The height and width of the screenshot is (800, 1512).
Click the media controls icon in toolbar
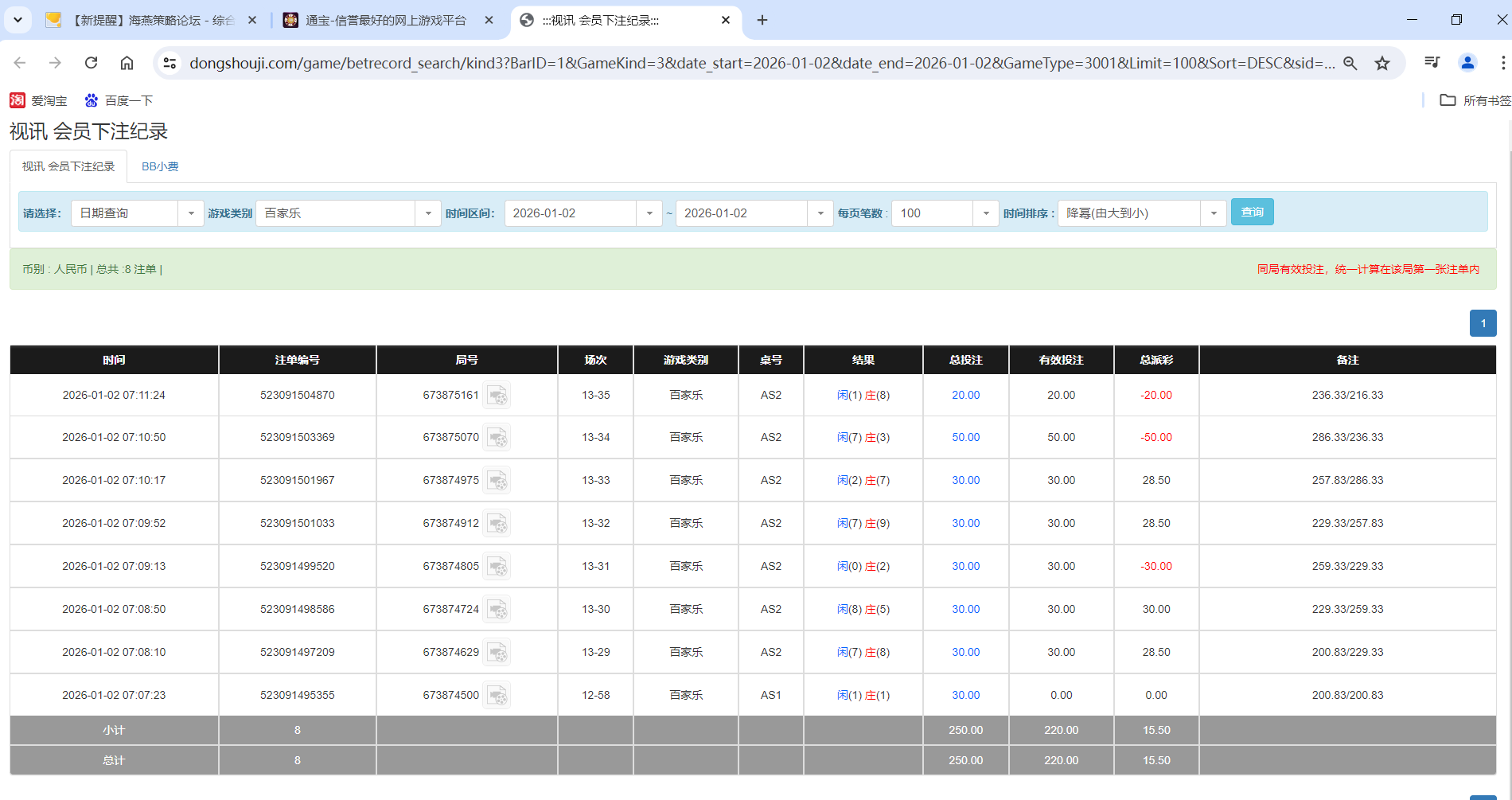1432,63
